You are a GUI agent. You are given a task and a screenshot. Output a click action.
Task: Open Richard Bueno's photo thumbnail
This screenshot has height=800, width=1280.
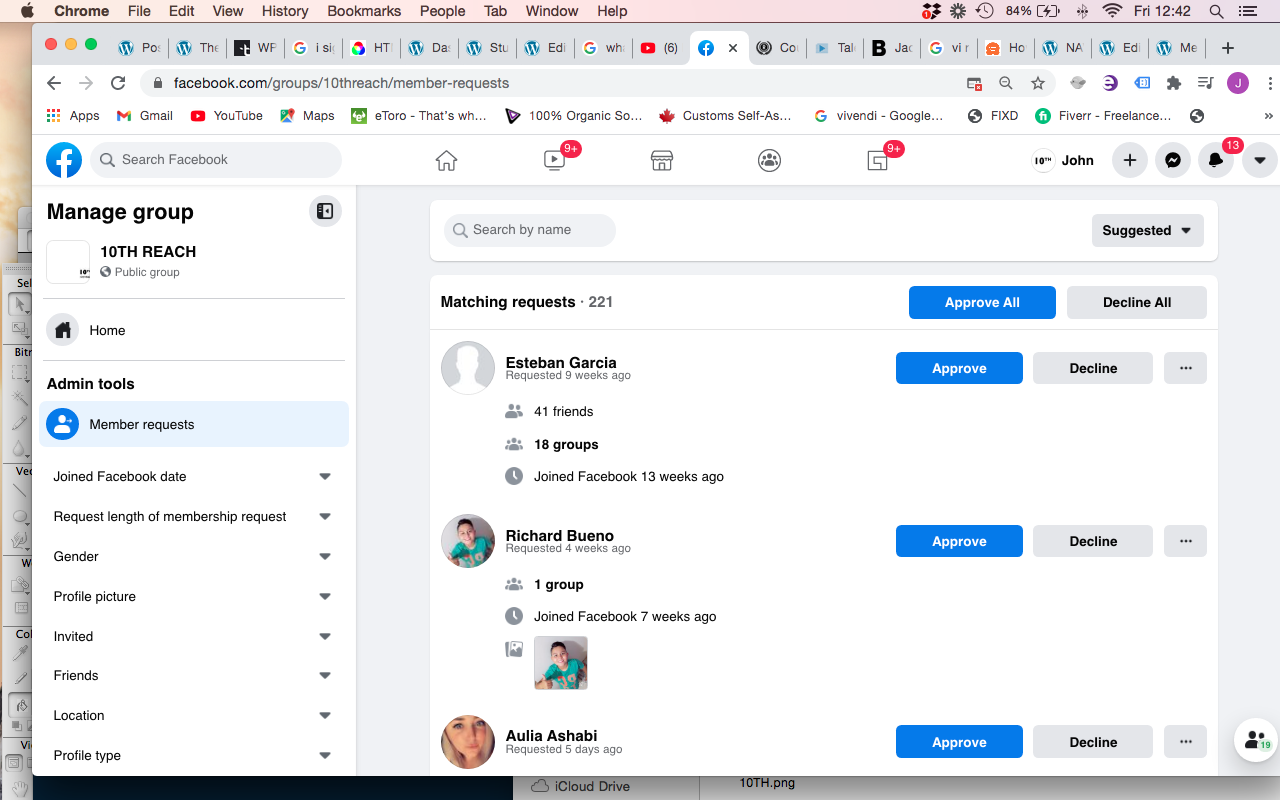click(x=561, y=662)
